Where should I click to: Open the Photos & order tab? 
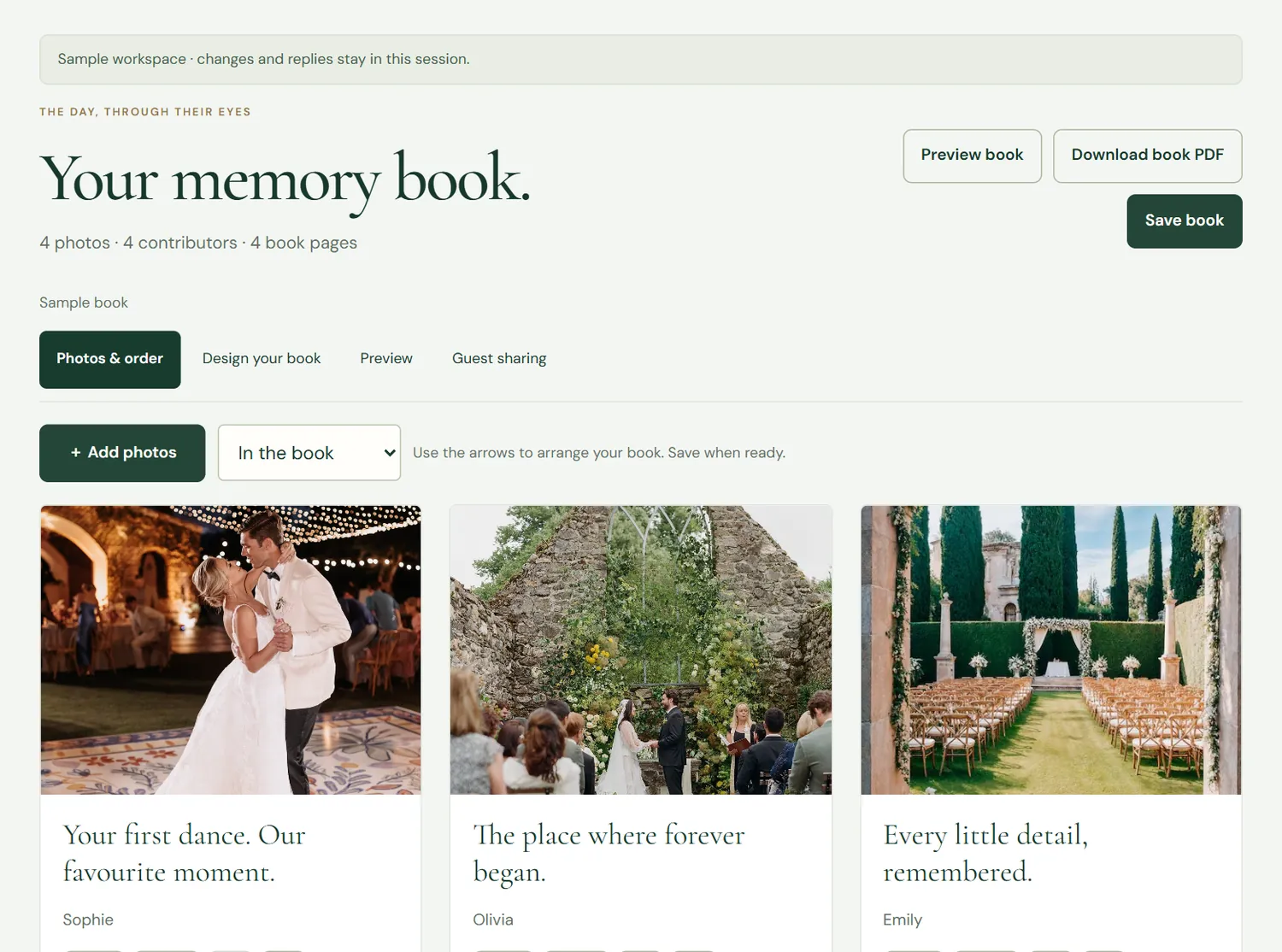[110, 359]
